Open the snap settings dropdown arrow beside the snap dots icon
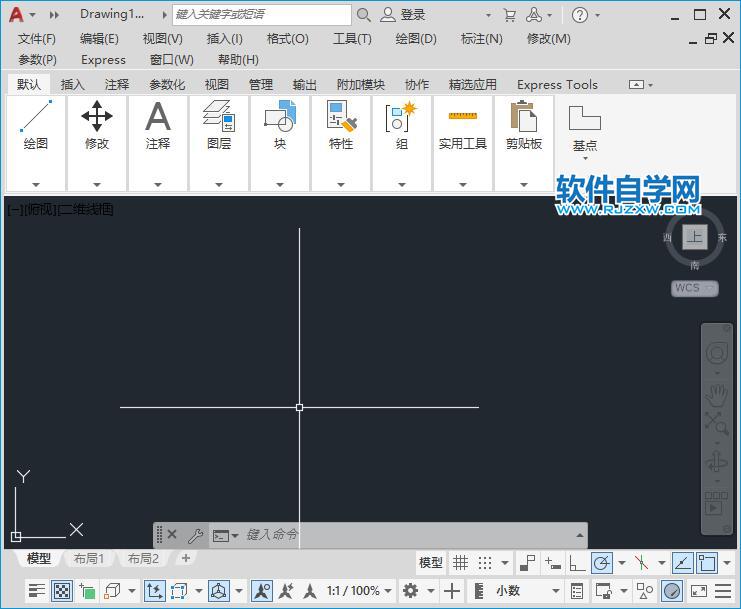 [505, 563]
